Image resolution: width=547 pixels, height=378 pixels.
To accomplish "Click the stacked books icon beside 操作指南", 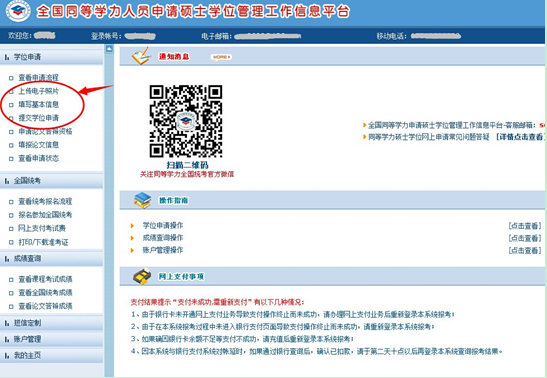I will point(142,201).
